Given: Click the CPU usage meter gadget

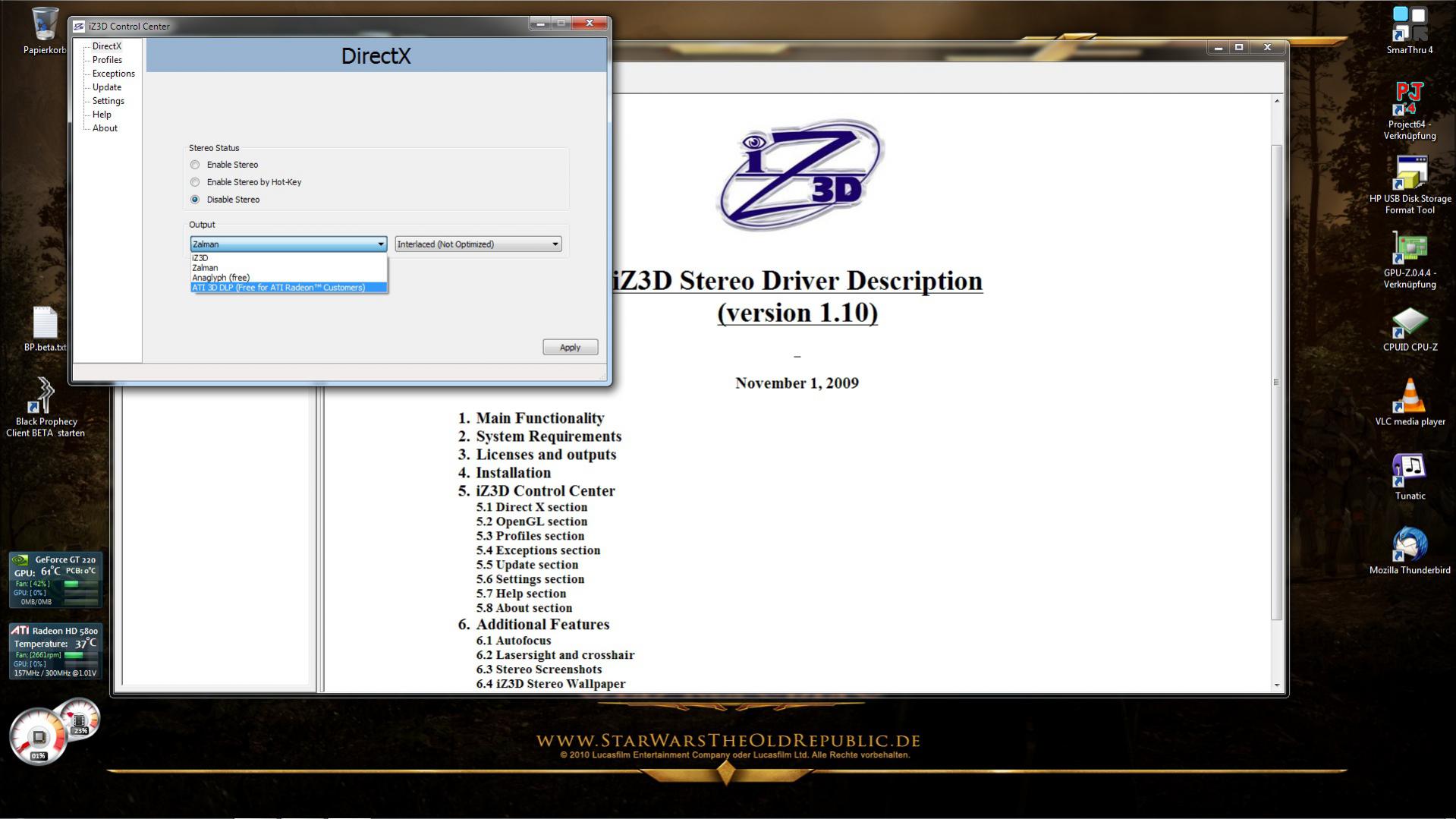Looking at the screenshot, I should [38, 736].
